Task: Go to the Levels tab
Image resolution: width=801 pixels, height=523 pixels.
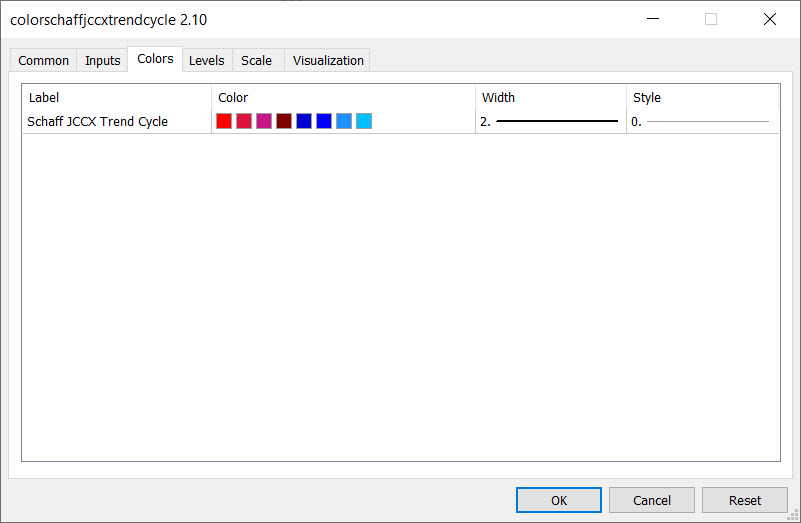Action: coord(206,60)
